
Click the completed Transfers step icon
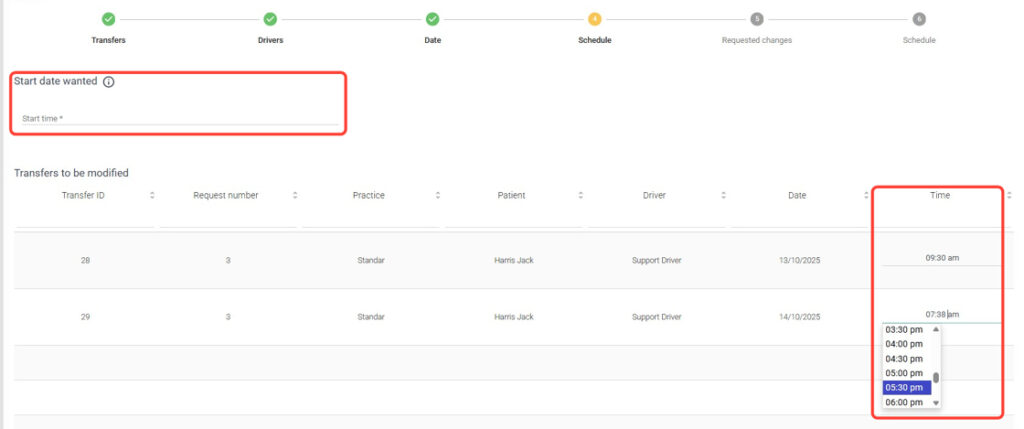pos(108,19)
